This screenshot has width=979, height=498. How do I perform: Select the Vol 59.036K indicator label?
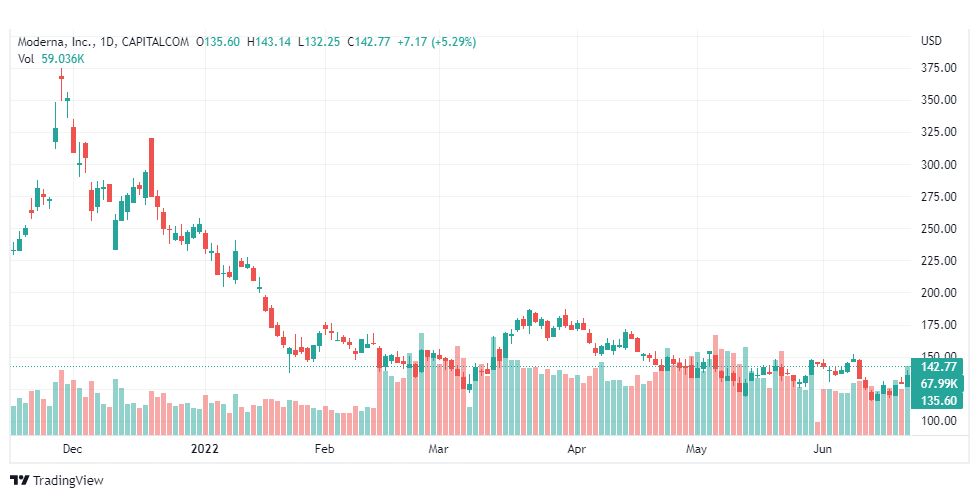51,59
